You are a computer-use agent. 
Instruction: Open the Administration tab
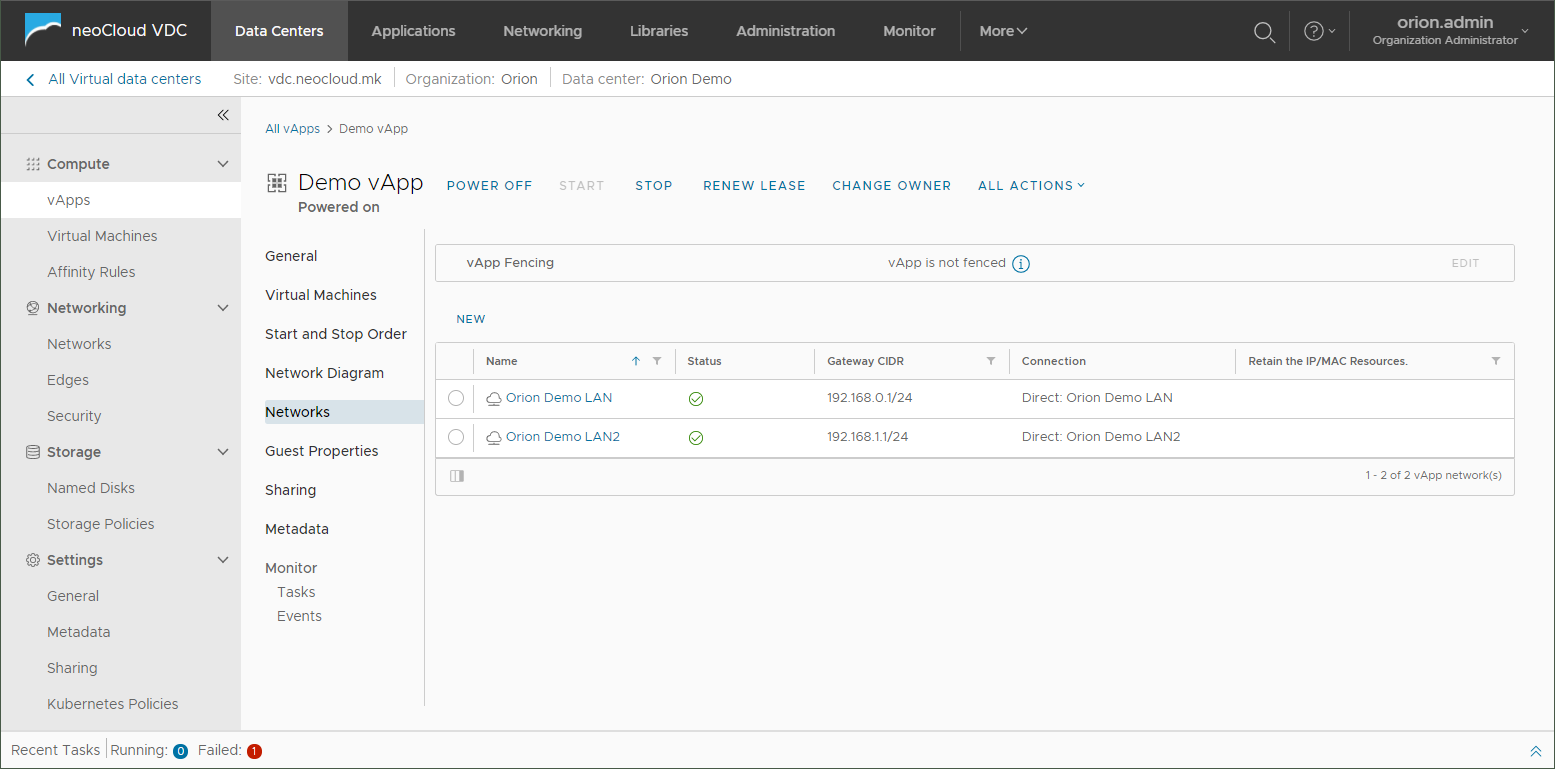785,31
